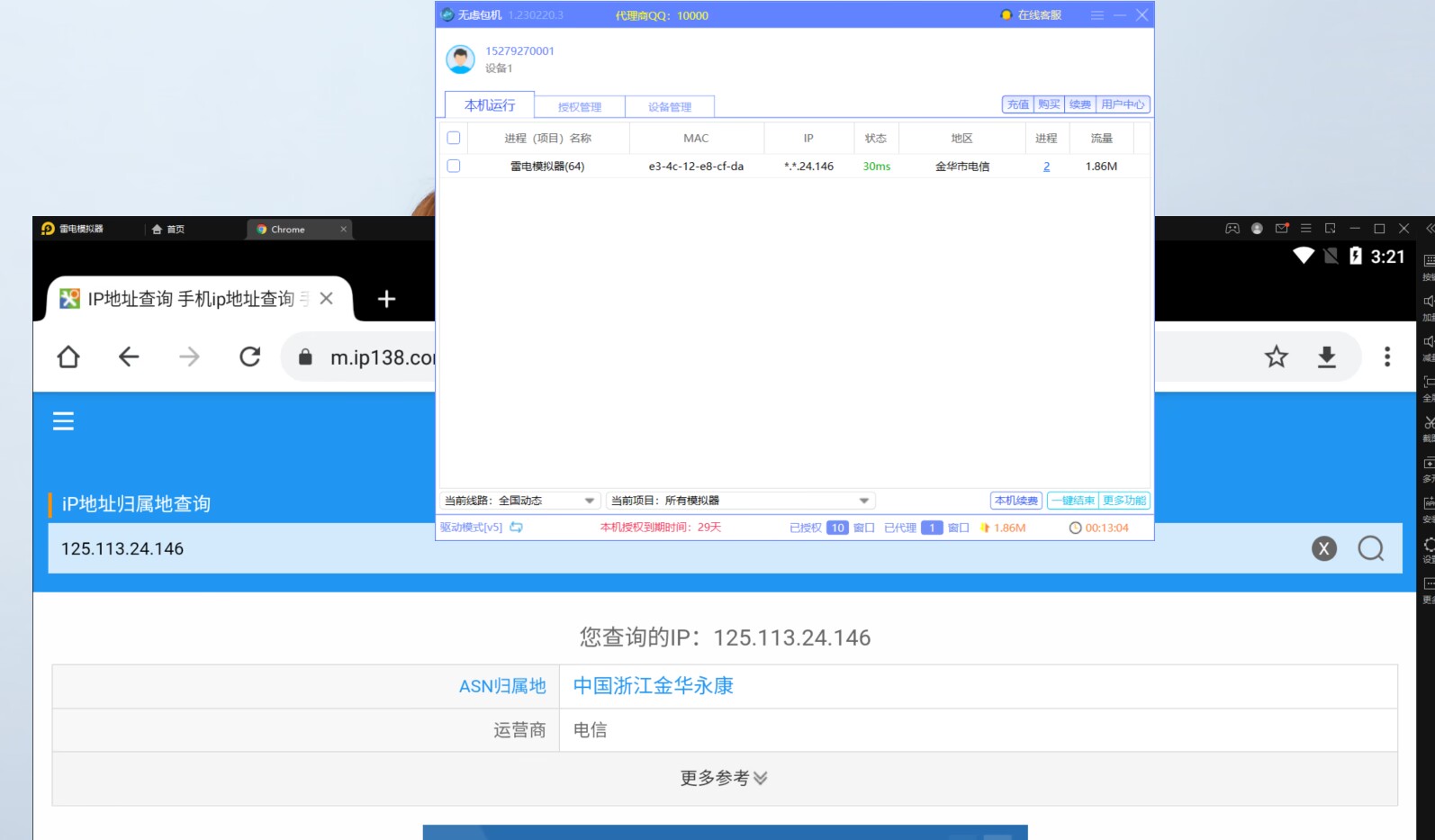Click the 续费 button
This screenshot has height=840, width=1435.
tap(1080, 104)
